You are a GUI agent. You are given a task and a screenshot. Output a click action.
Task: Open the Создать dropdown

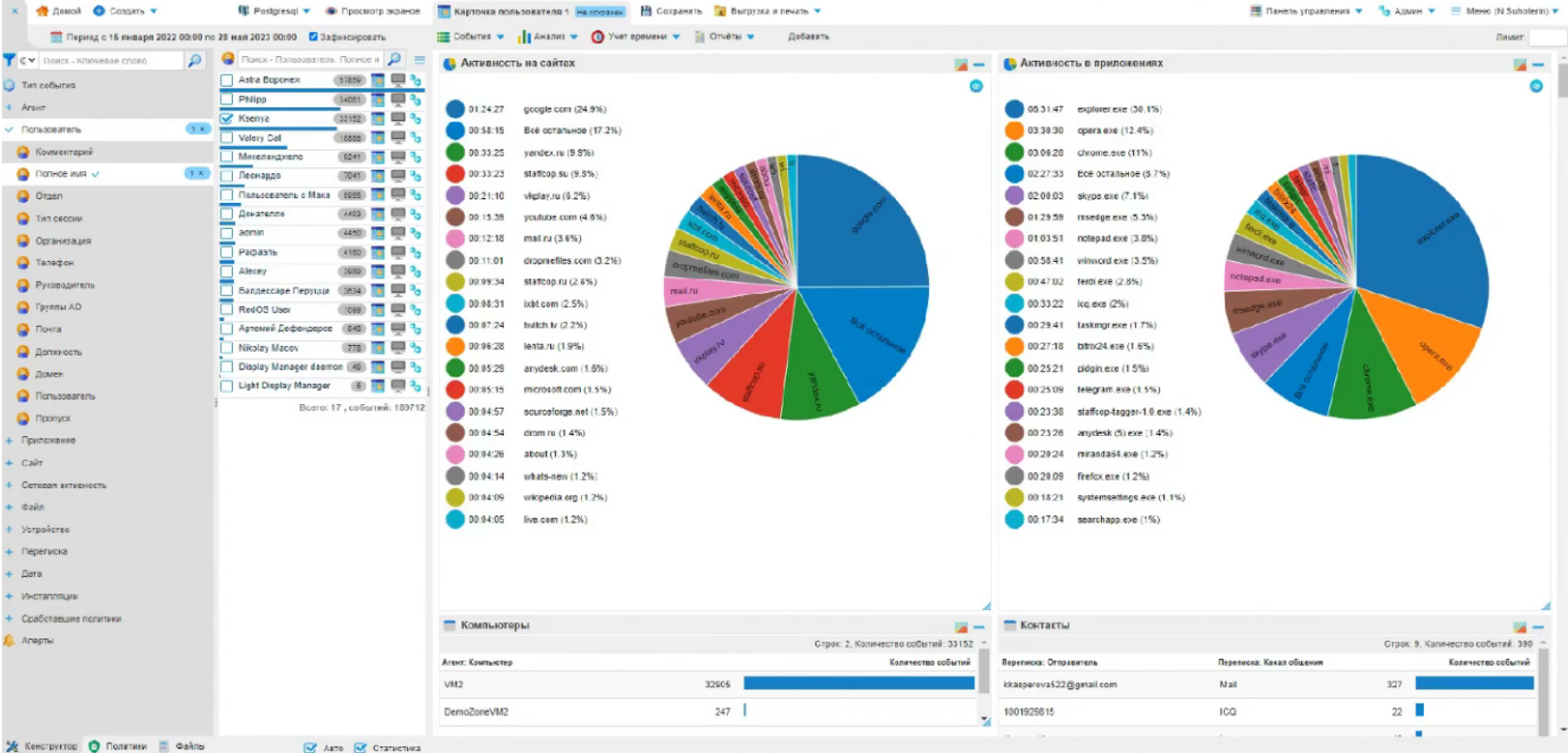coord(126,11)
